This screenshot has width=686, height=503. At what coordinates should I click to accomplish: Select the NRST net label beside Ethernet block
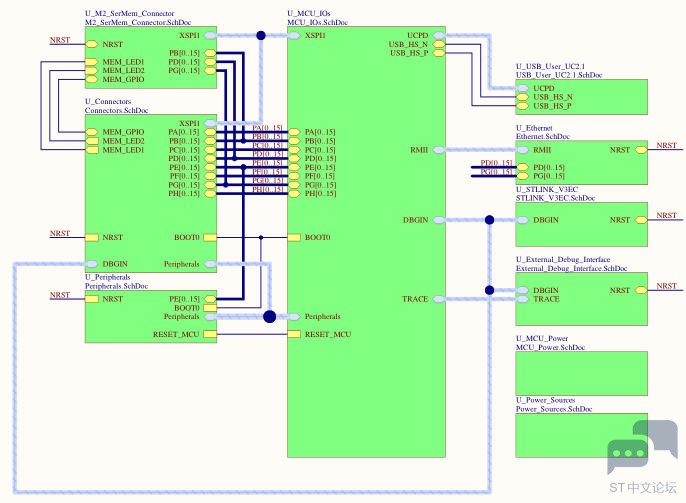point(666,145)
